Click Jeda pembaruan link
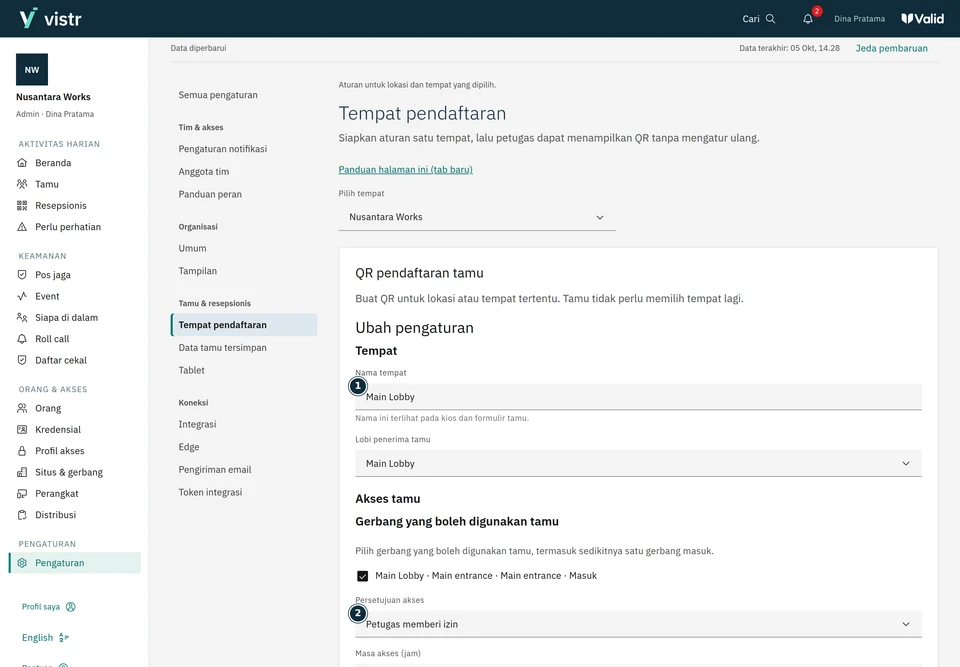Image resolution: width=960 pixels, height=667 pixels. tap(891, 48)
